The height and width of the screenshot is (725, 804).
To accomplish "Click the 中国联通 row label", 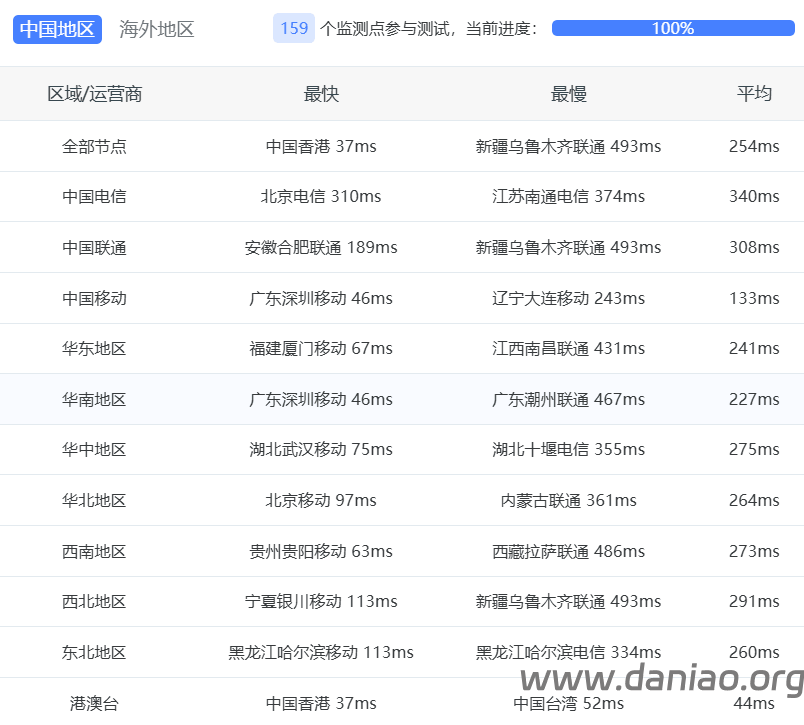I will pyautogui.click(x=95, y=247).
